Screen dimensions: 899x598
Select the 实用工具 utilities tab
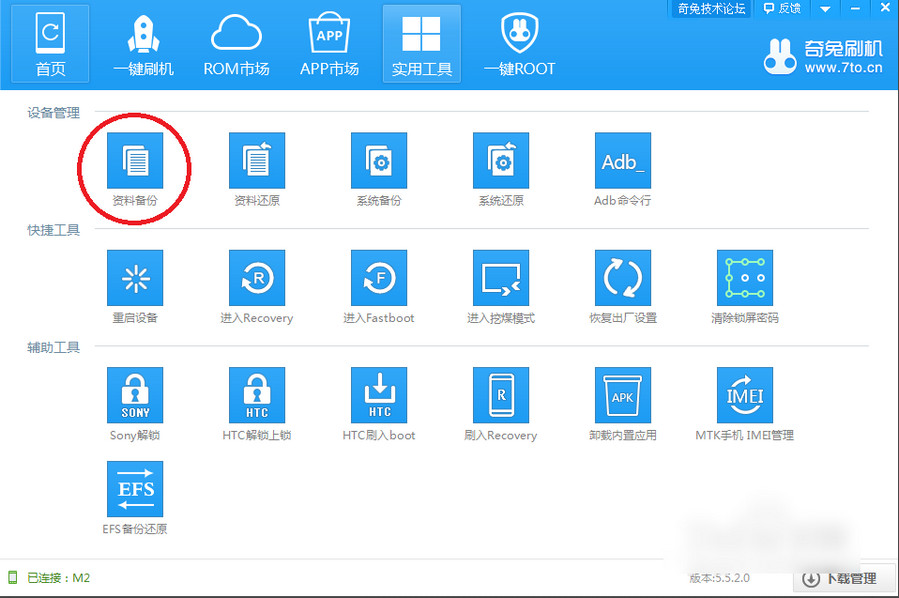(422, 44)
